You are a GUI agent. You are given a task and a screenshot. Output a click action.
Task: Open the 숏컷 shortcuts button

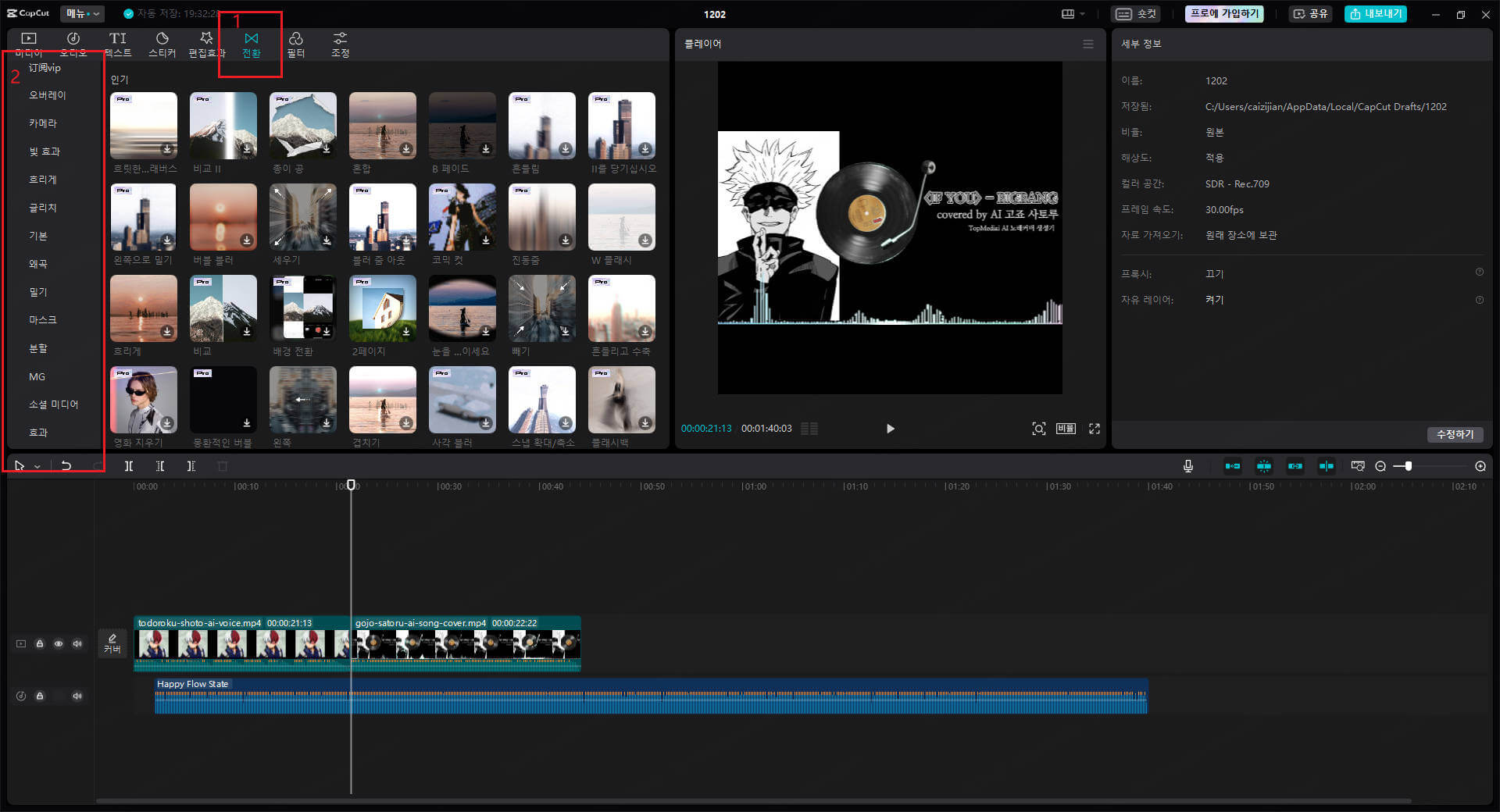[1136, 13]
